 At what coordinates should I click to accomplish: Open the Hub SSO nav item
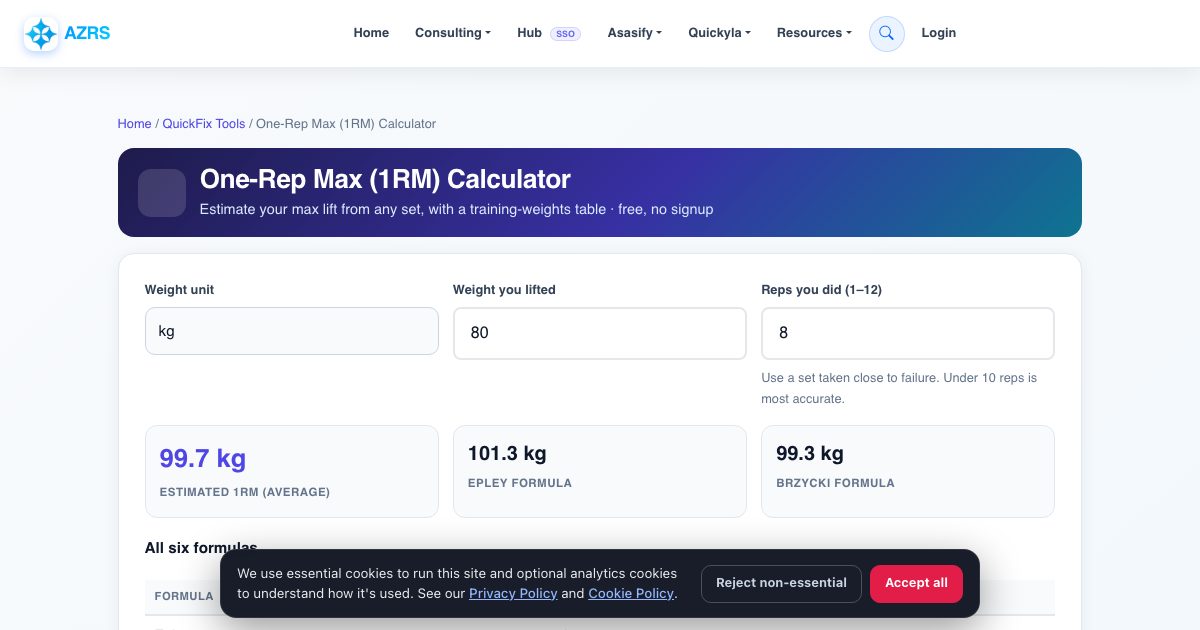pyautogui.click(x=549, y=33)
